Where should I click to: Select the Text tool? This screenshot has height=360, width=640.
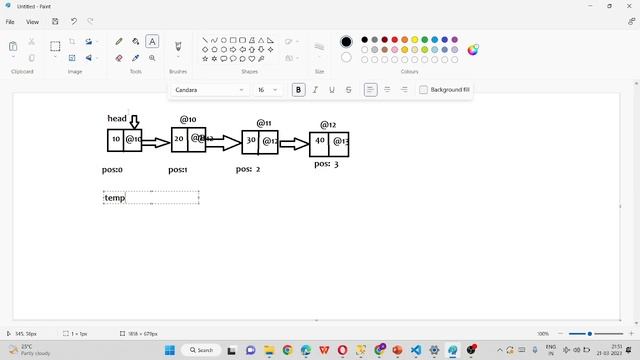152,41
